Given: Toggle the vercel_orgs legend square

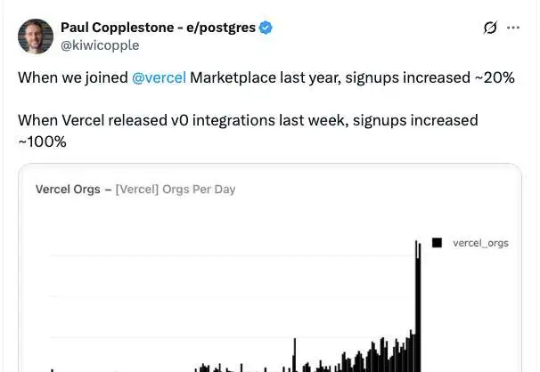Looking at the screenshot, I should point(437,243).
